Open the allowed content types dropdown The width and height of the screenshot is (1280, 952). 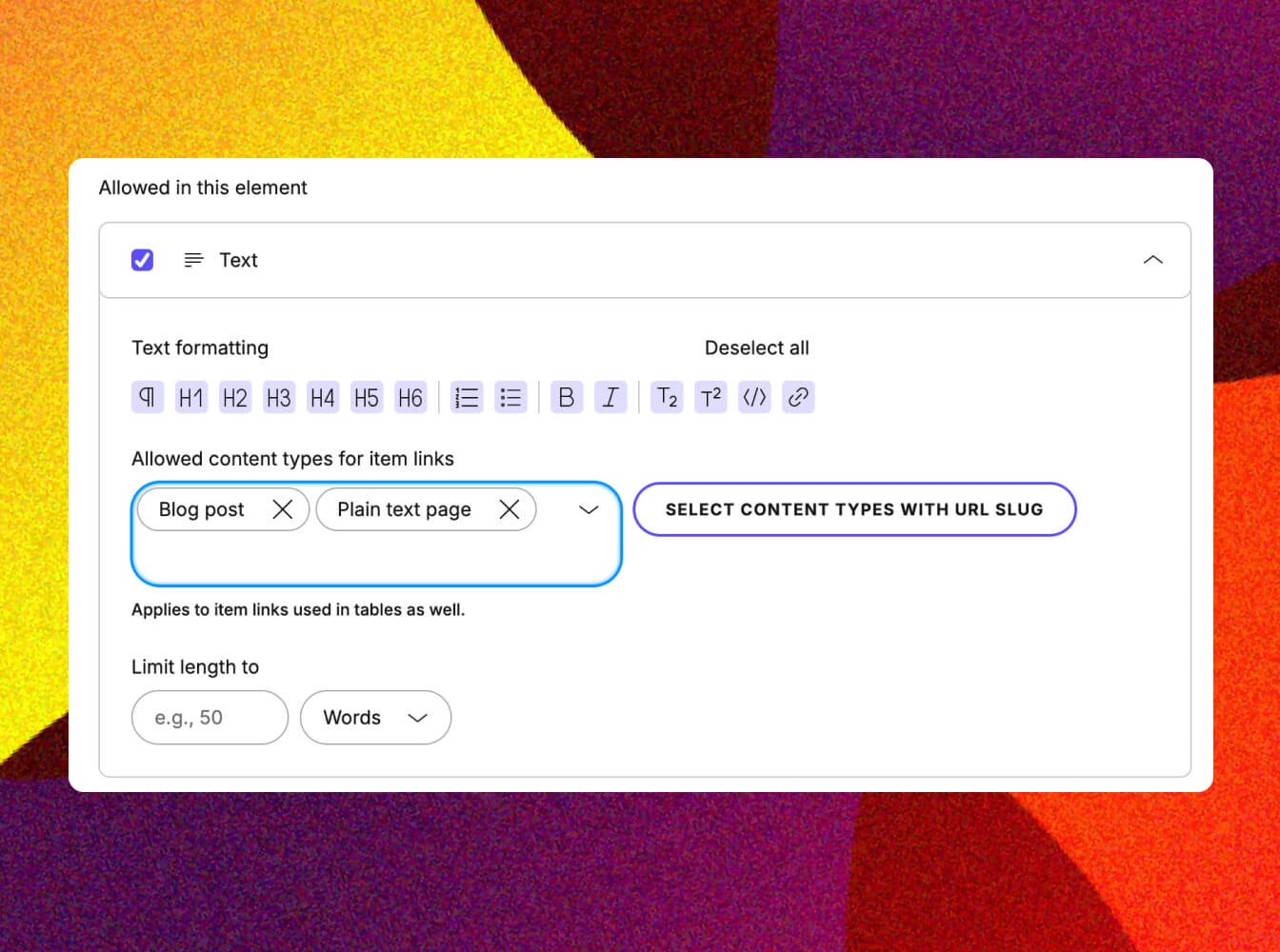click(588, 510)
